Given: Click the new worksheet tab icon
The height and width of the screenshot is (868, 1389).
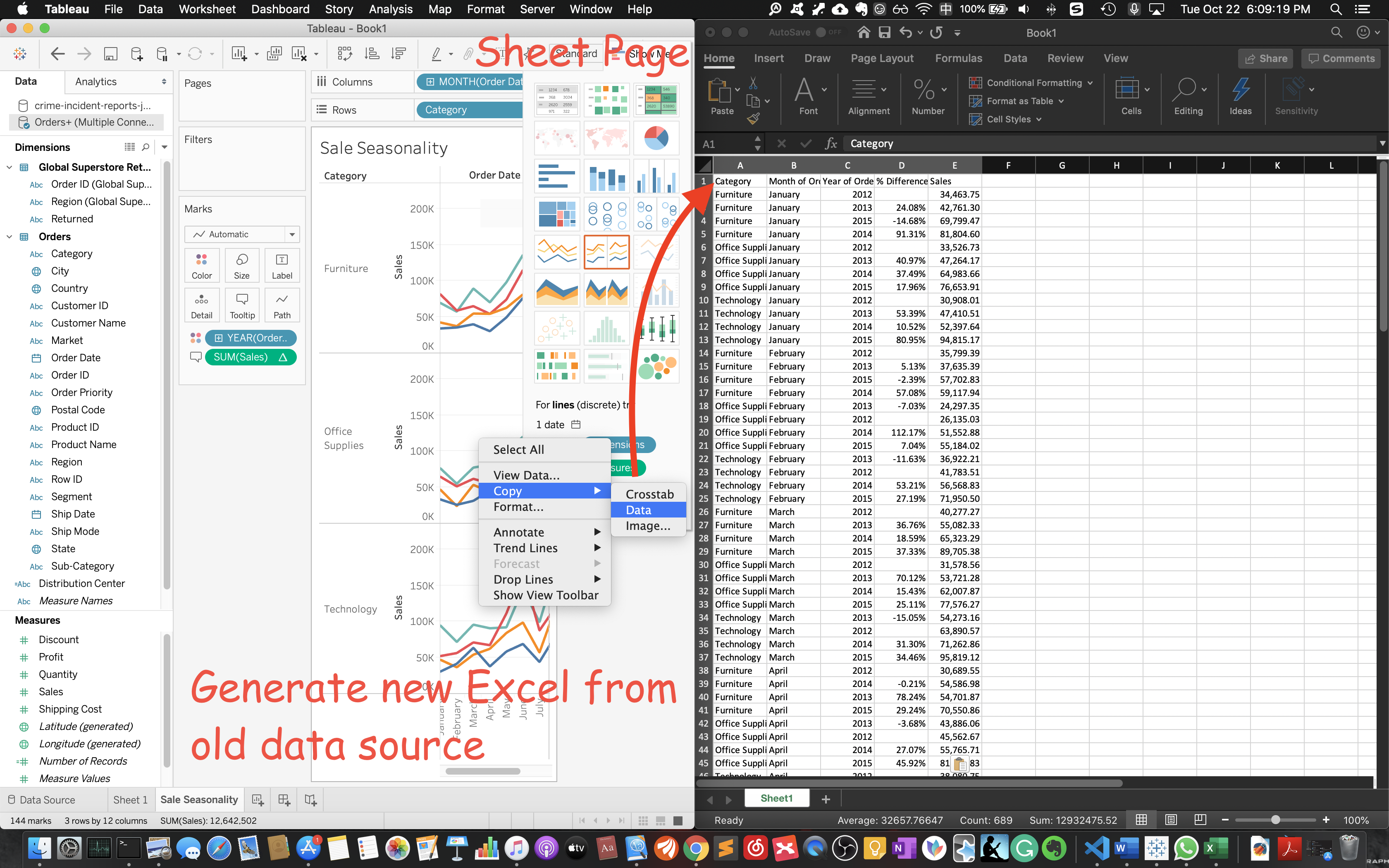Looking at the screenshot, I should [258, 800].
